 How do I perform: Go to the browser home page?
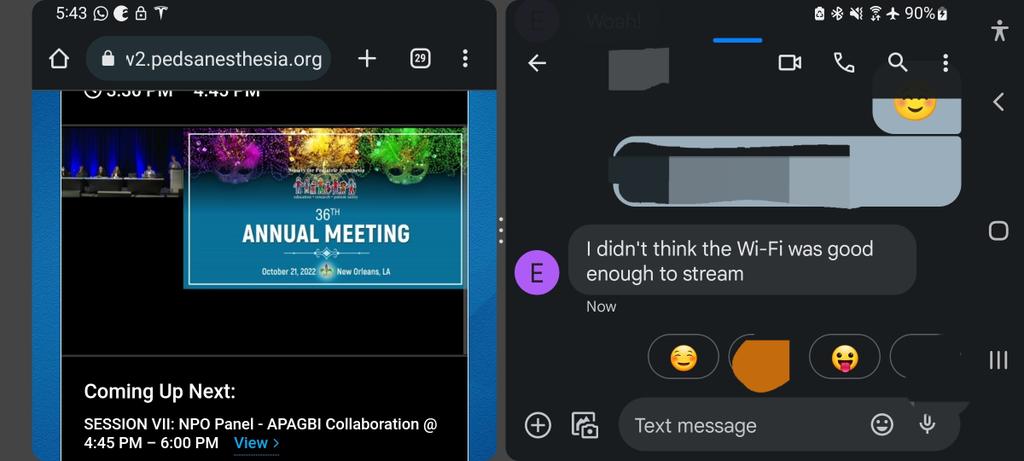tap(59, 59)
